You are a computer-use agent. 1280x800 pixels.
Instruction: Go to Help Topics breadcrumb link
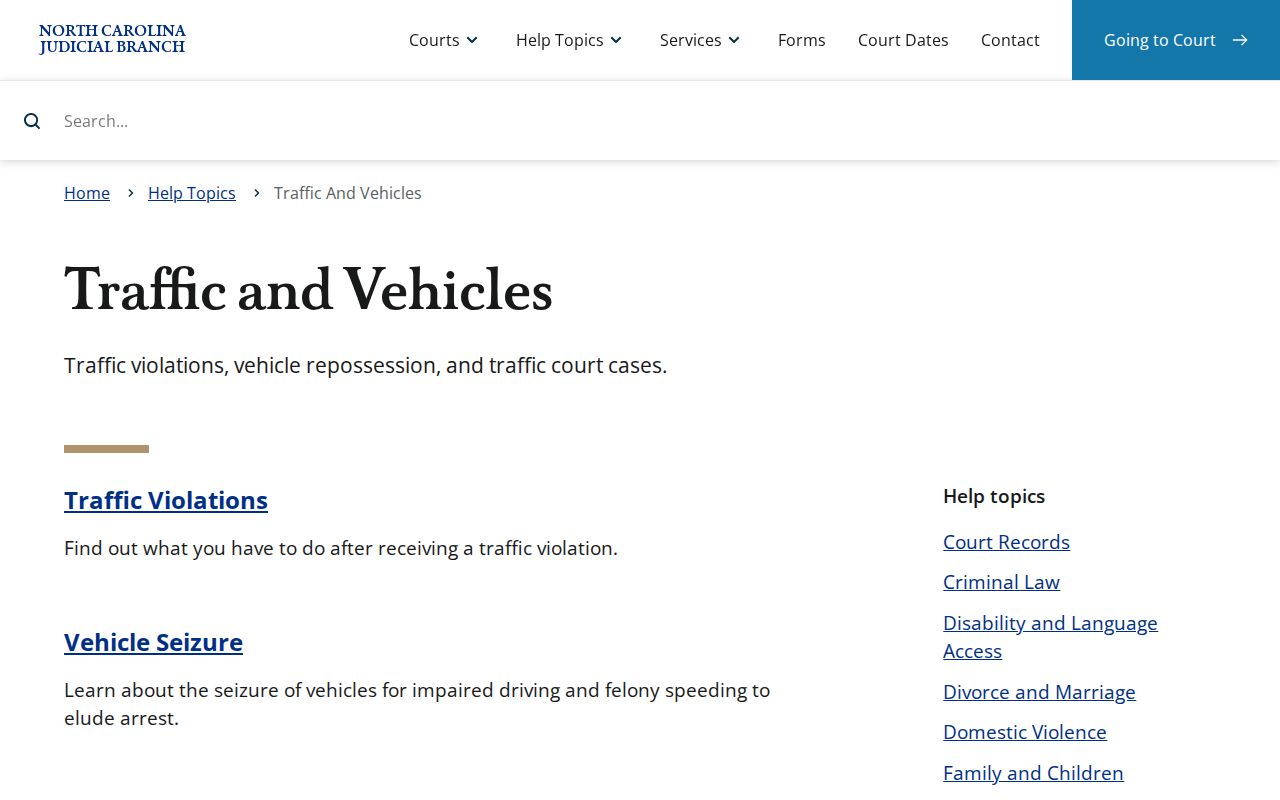[192, 193]
